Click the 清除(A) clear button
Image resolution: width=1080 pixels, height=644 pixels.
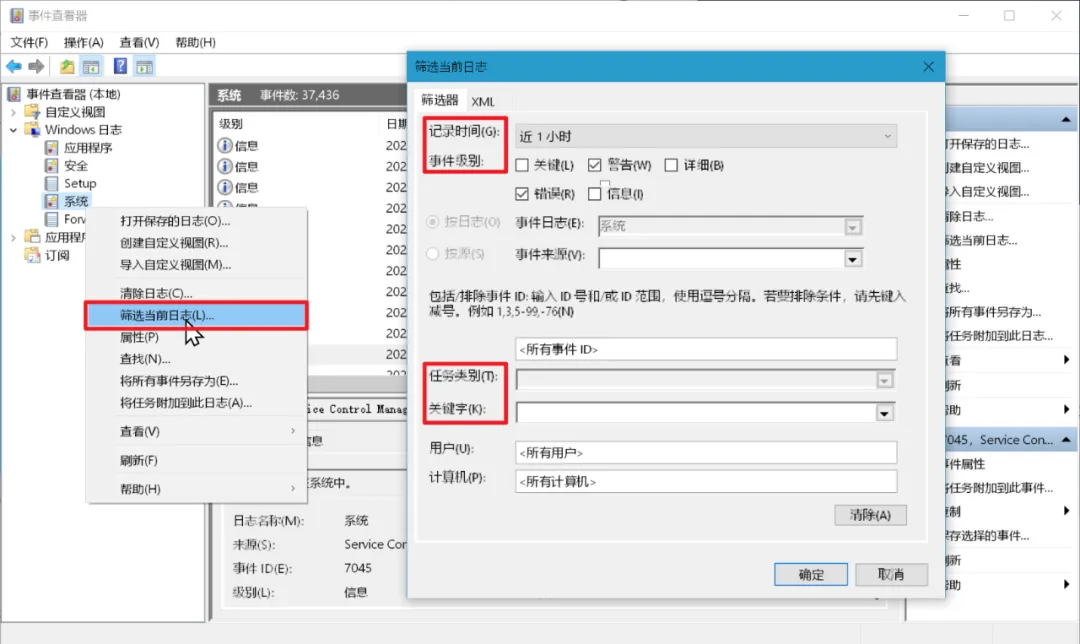pos(869,514)
